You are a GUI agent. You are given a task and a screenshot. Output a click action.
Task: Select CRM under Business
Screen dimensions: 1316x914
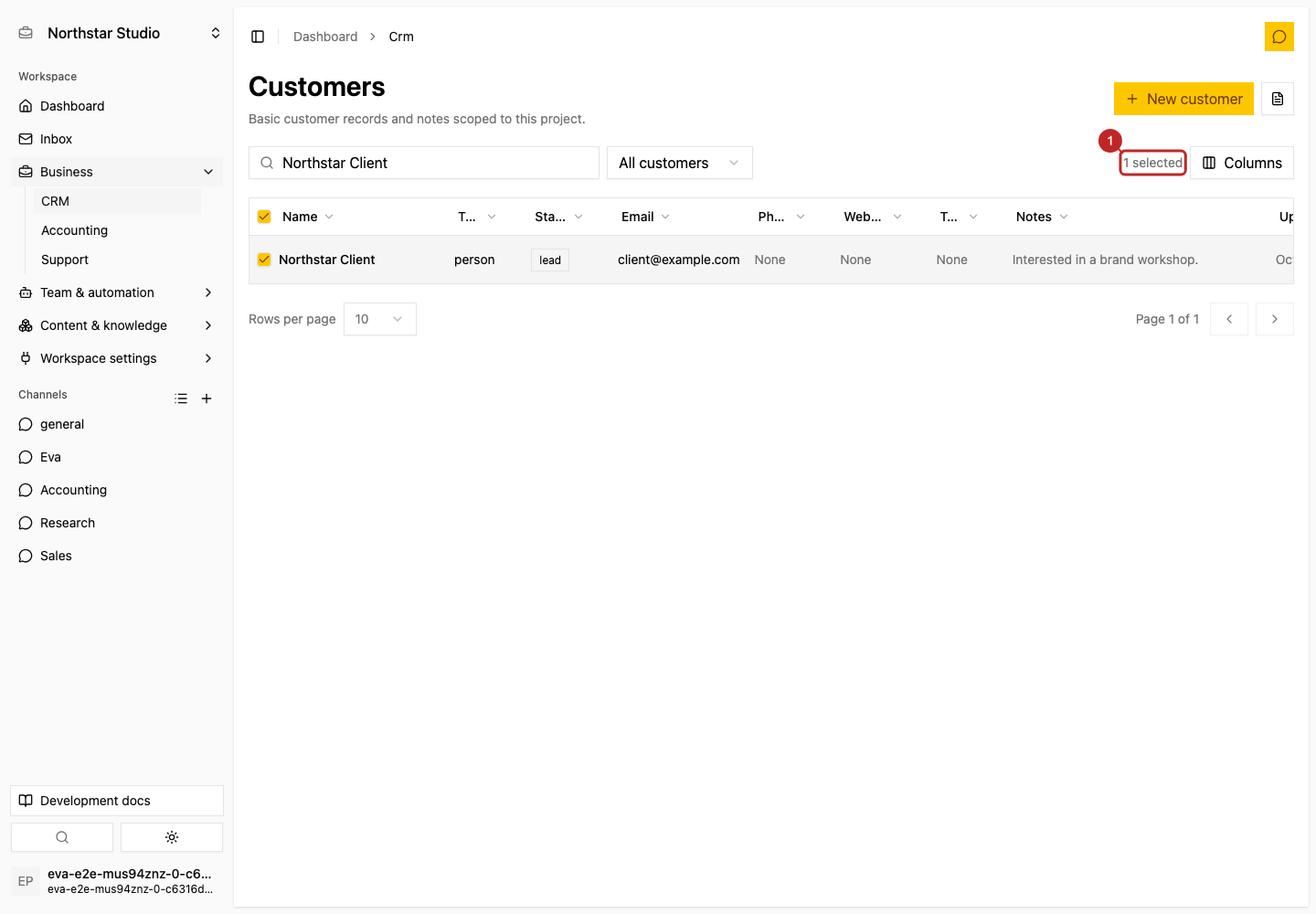(117, 201)
